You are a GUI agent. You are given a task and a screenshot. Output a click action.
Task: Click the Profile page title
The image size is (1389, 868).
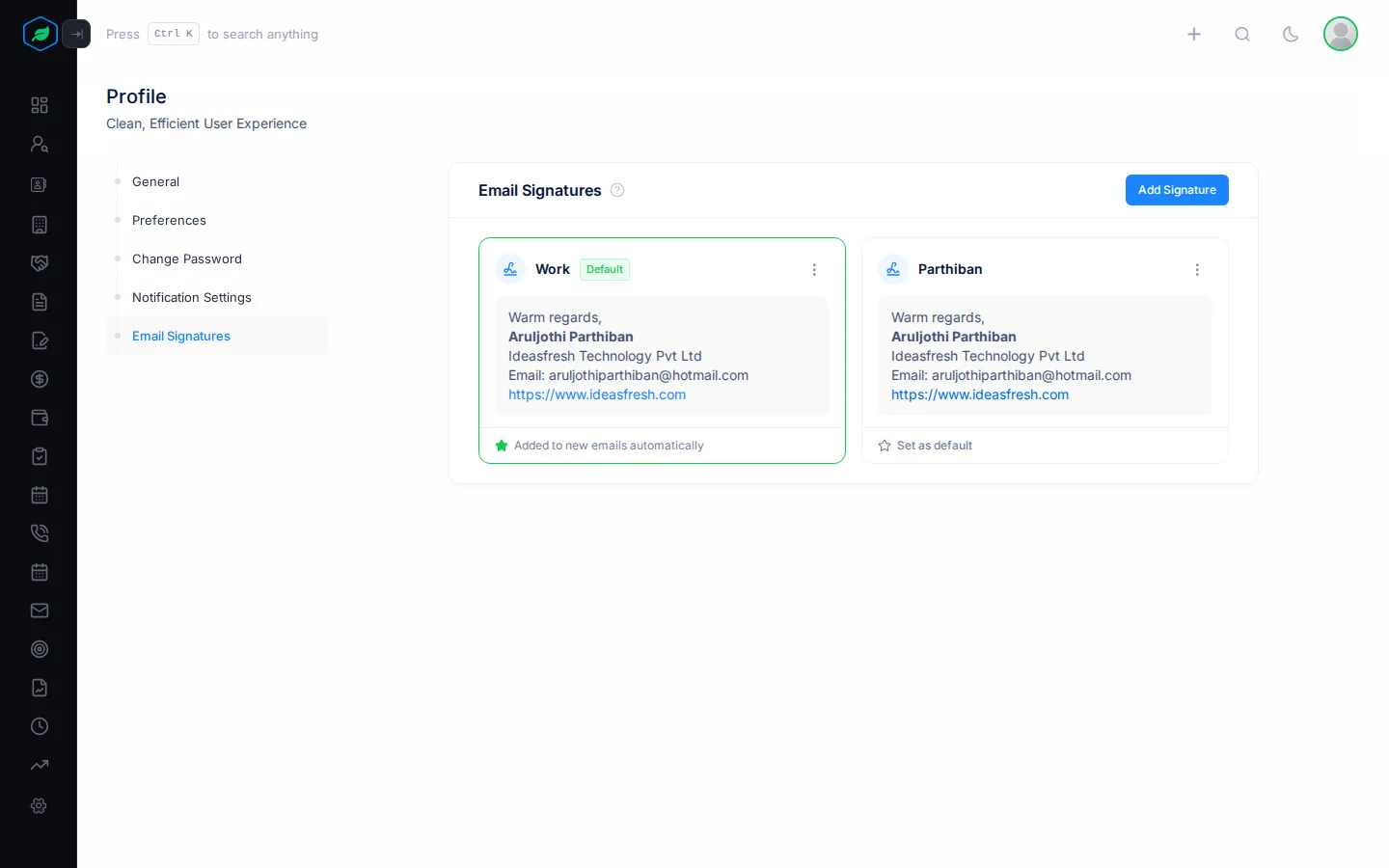tap(136, 96)
